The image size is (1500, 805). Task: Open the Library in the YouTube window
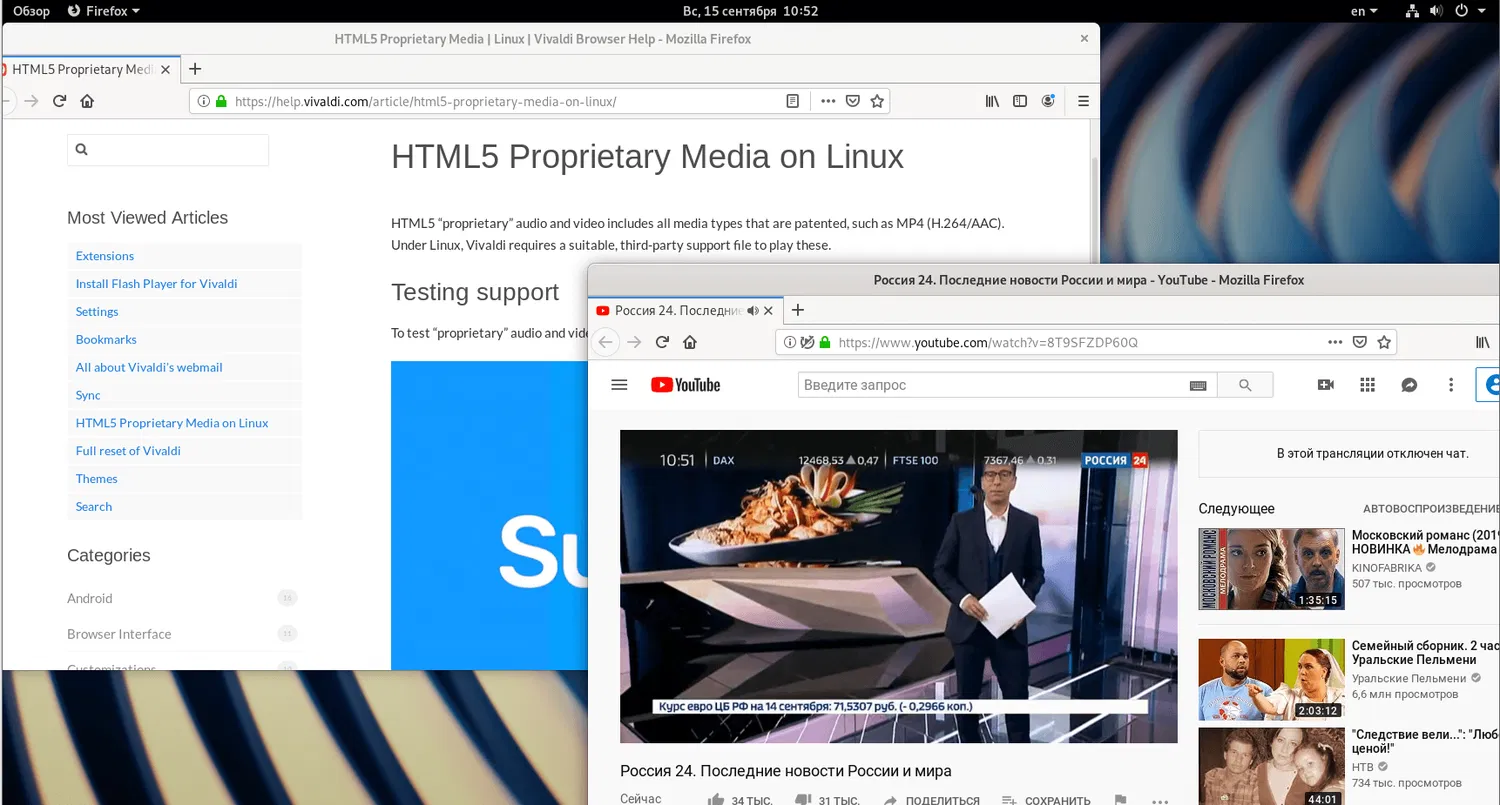[1483, 342]
